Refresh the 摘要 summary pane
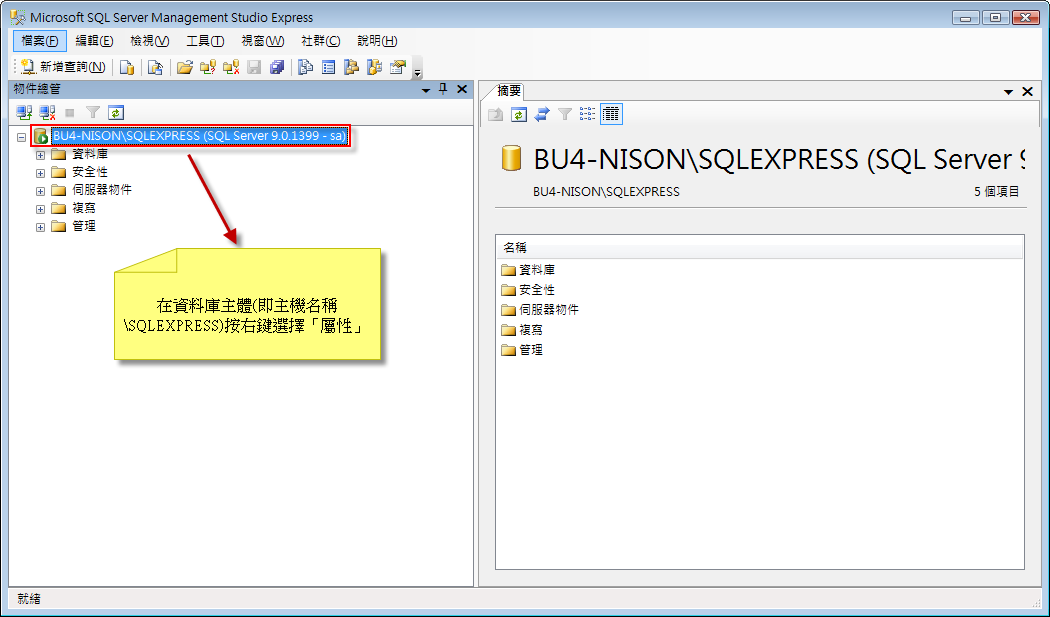1050x617 pixels. [x=517, y=113]
